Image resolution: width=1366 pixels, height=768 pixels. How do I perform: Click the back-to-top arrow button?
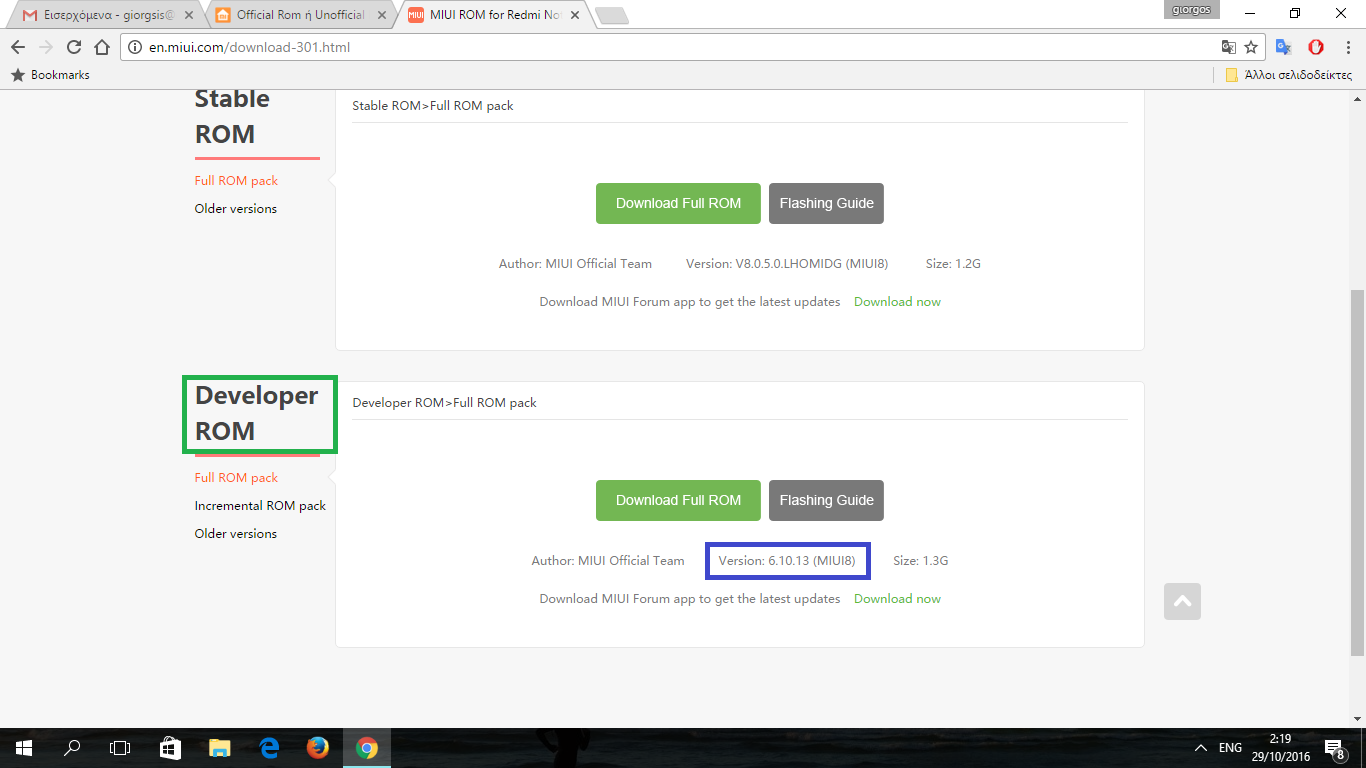point(1182,601)
